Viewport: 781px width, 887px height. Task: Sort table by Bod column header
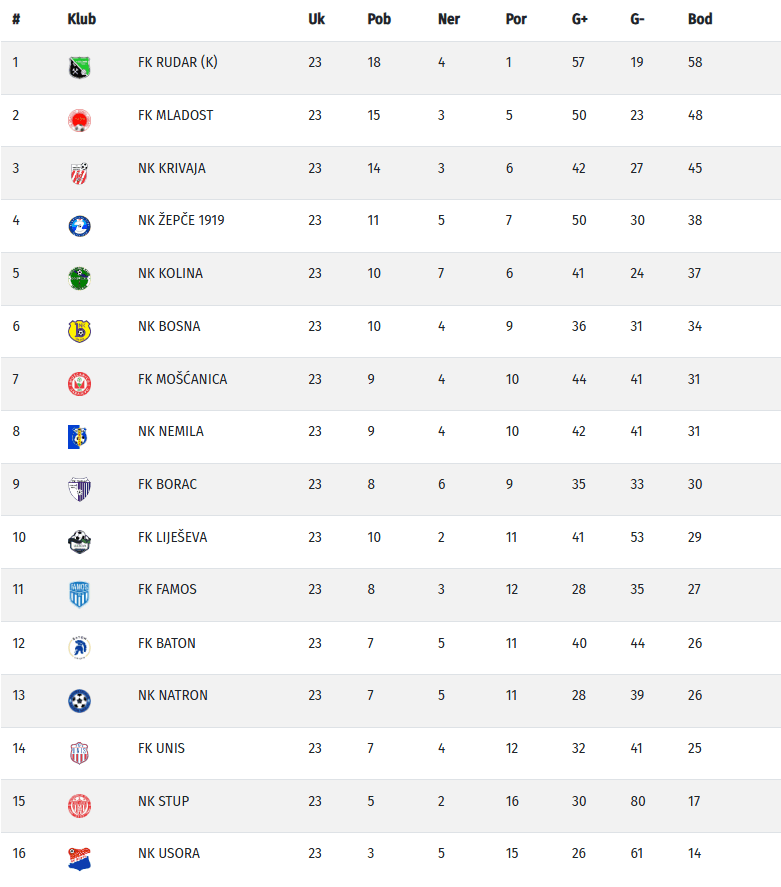pyautogui.click(x=700, y=19)
